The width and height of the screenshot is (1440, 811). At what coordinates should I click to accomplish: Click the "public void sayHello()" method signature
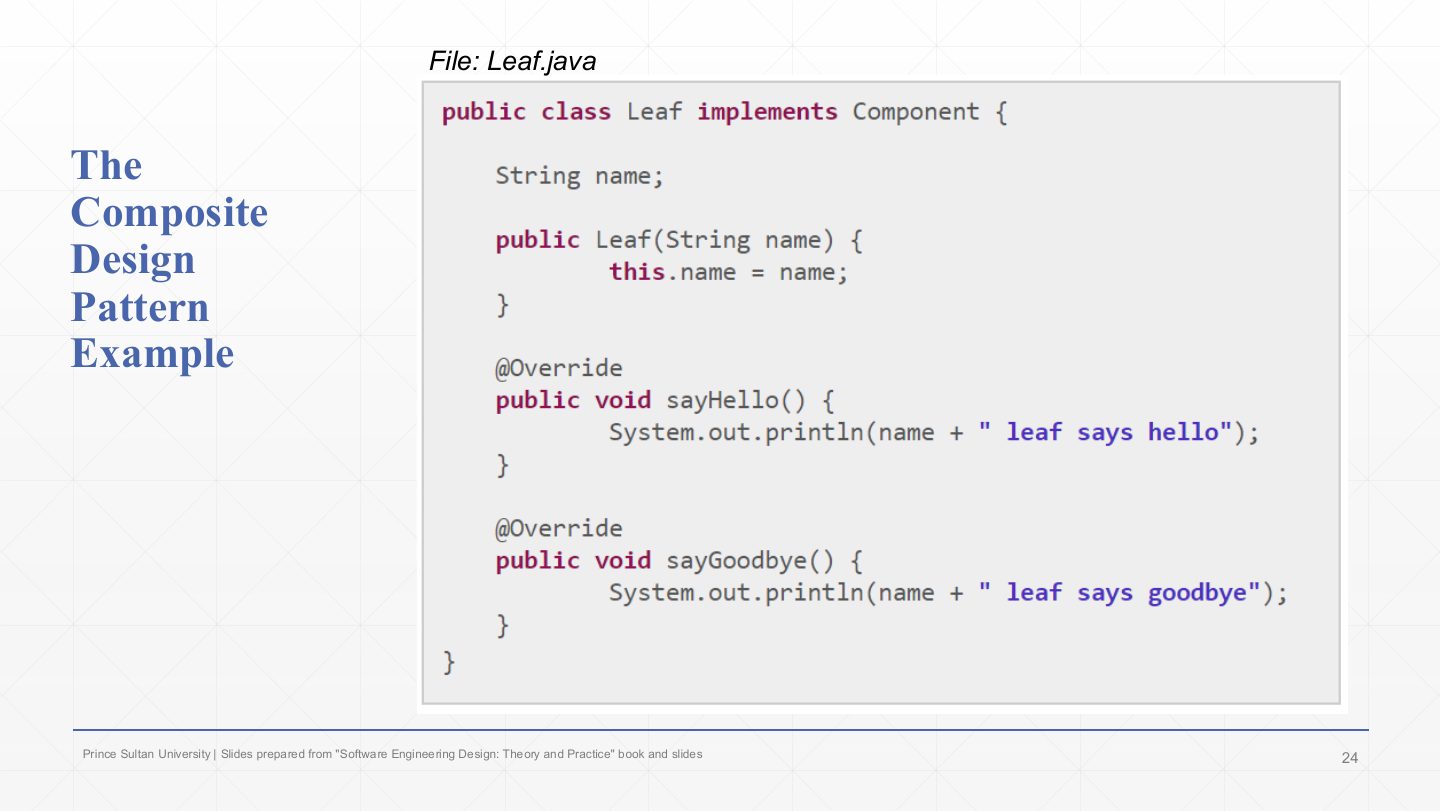[x=665, y=401]
